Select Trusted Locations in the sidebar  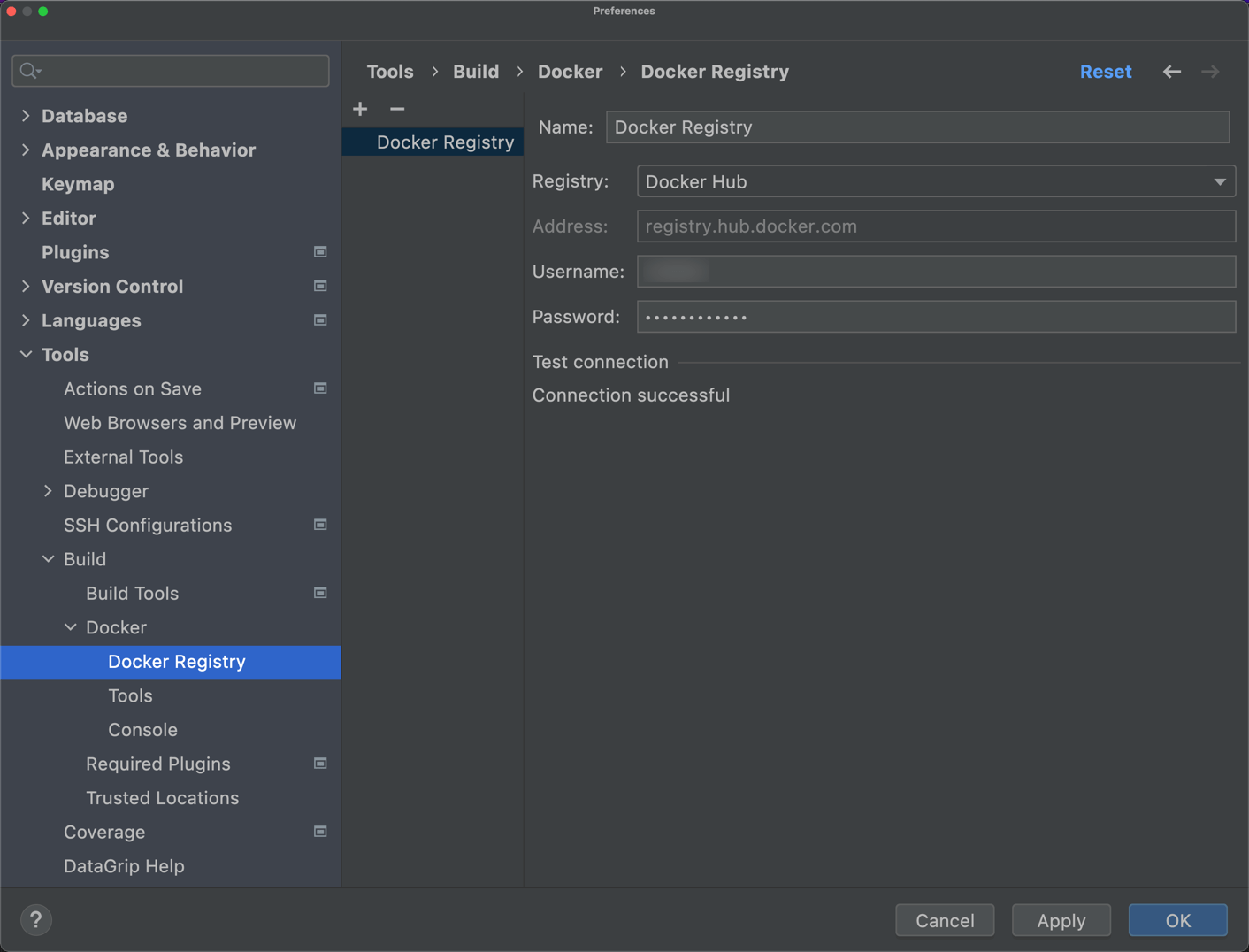click(162, 797)
